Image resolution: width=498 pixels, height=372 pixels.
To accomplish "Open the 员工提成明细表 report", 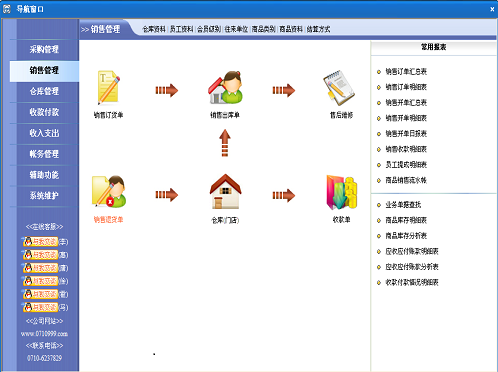I will (406, 165).
